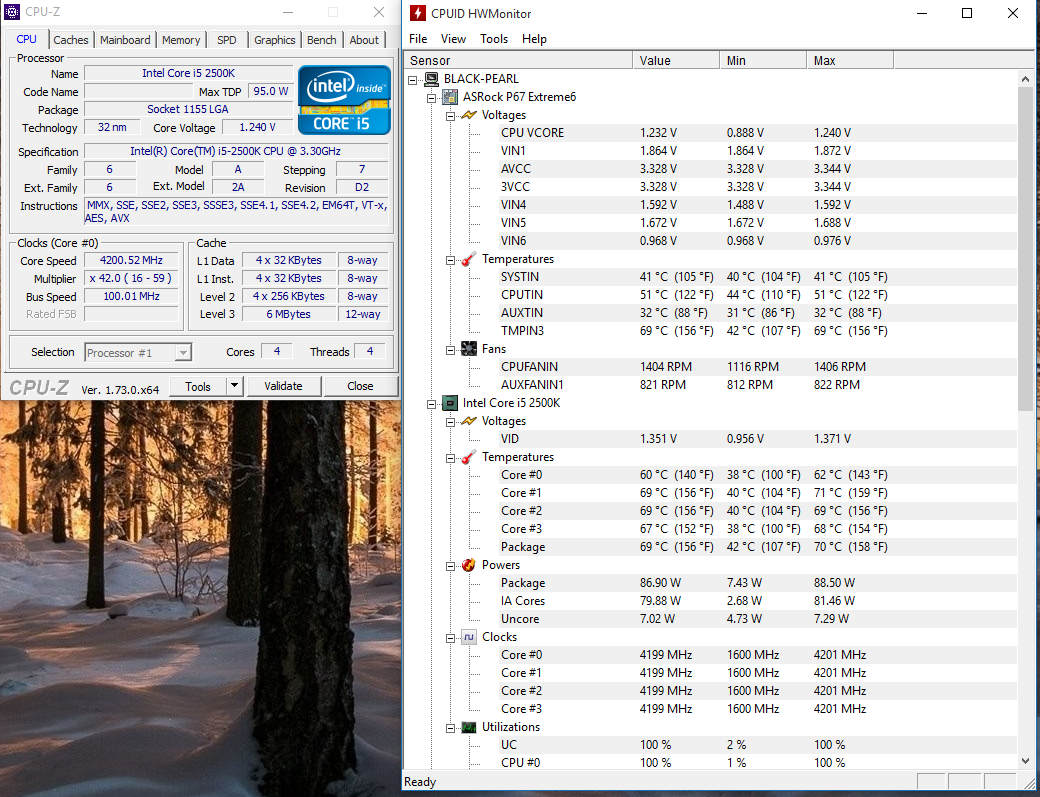Click the Utilizations graph icon
Screen dimensions: 1040x797
tap(469, 727)
